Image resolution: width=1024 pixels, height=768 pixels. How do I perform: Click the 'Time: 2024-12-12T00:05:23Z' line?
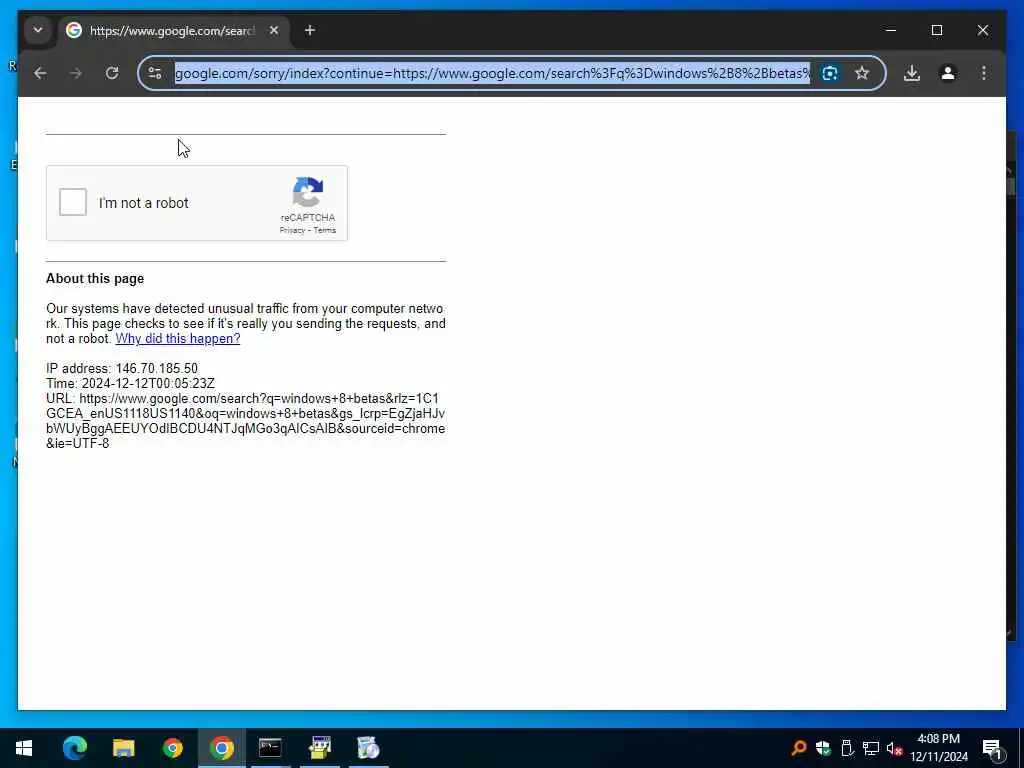[x=130, y=383]
